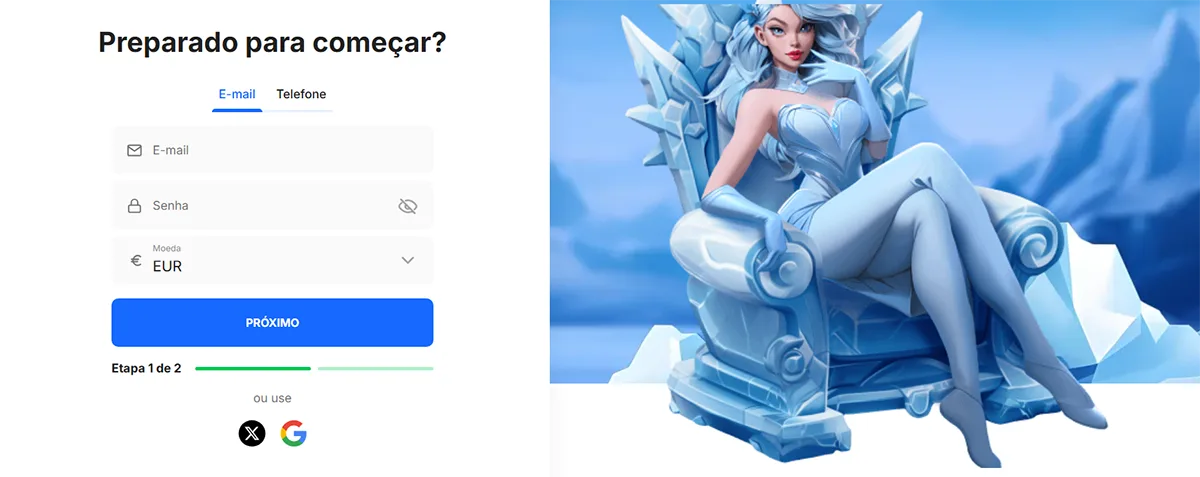
Task: Sign in with the Google icon
Action: (x=293, y=433)
